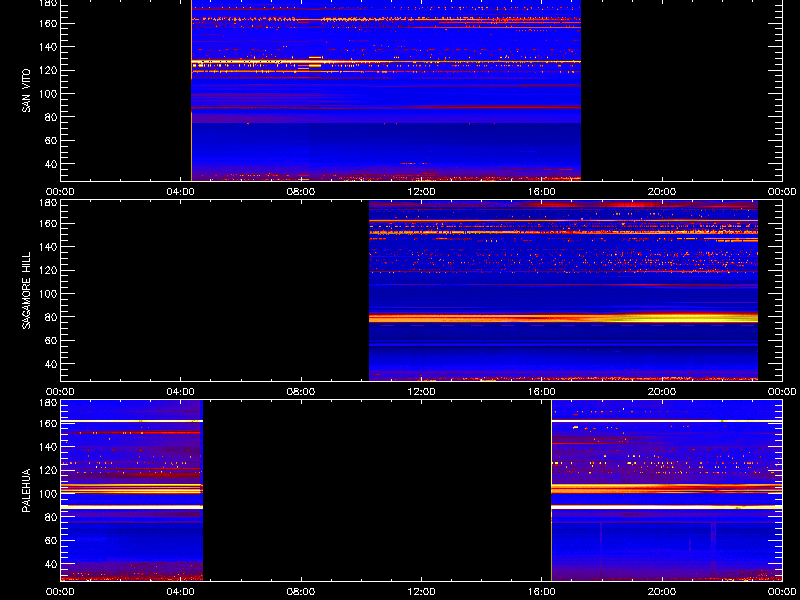
Task: Click the 160 frequency label on San Vito axis
Action: pyautogui.click(x=49, y=23)
